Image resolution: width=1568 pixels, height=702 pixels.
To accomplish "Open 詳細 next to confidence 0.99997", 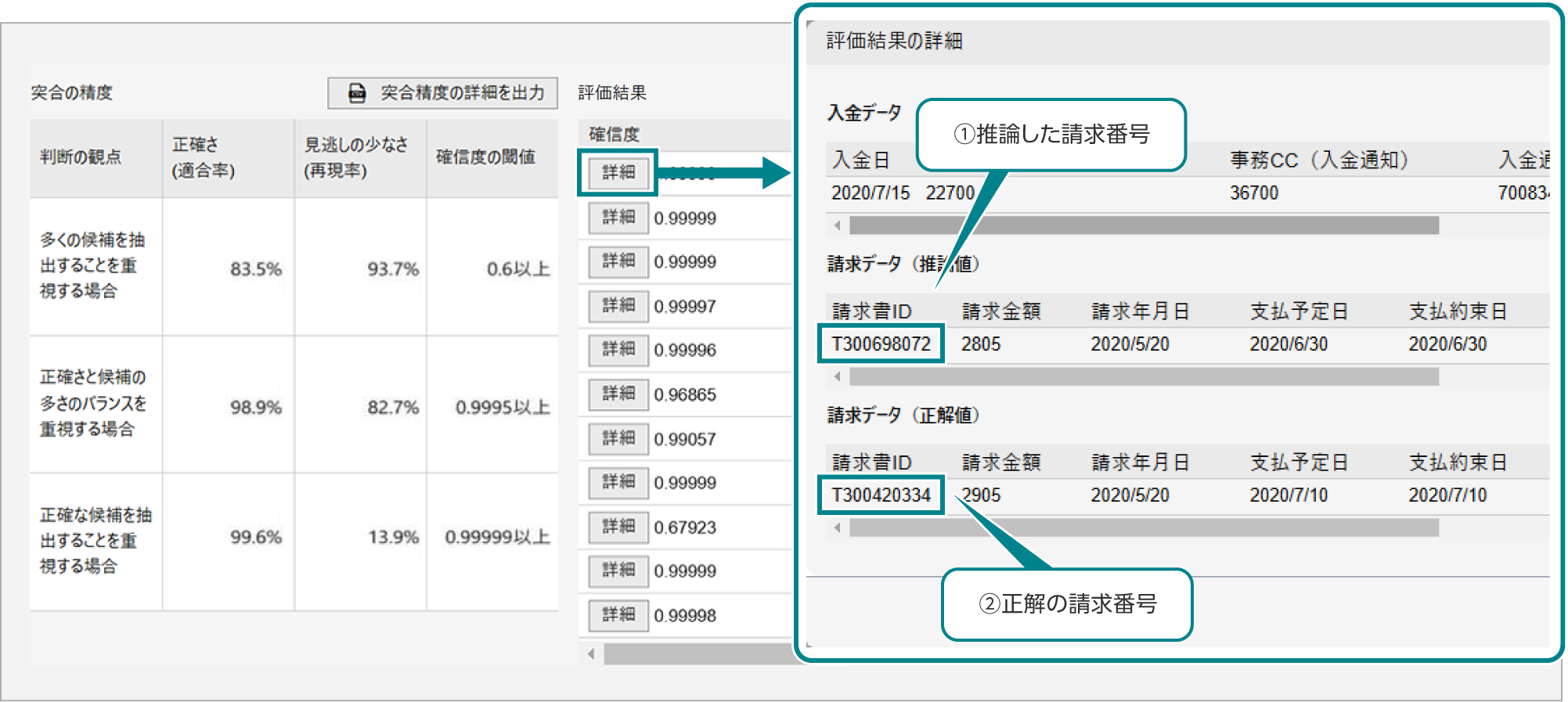I will [x=618, y=306].
